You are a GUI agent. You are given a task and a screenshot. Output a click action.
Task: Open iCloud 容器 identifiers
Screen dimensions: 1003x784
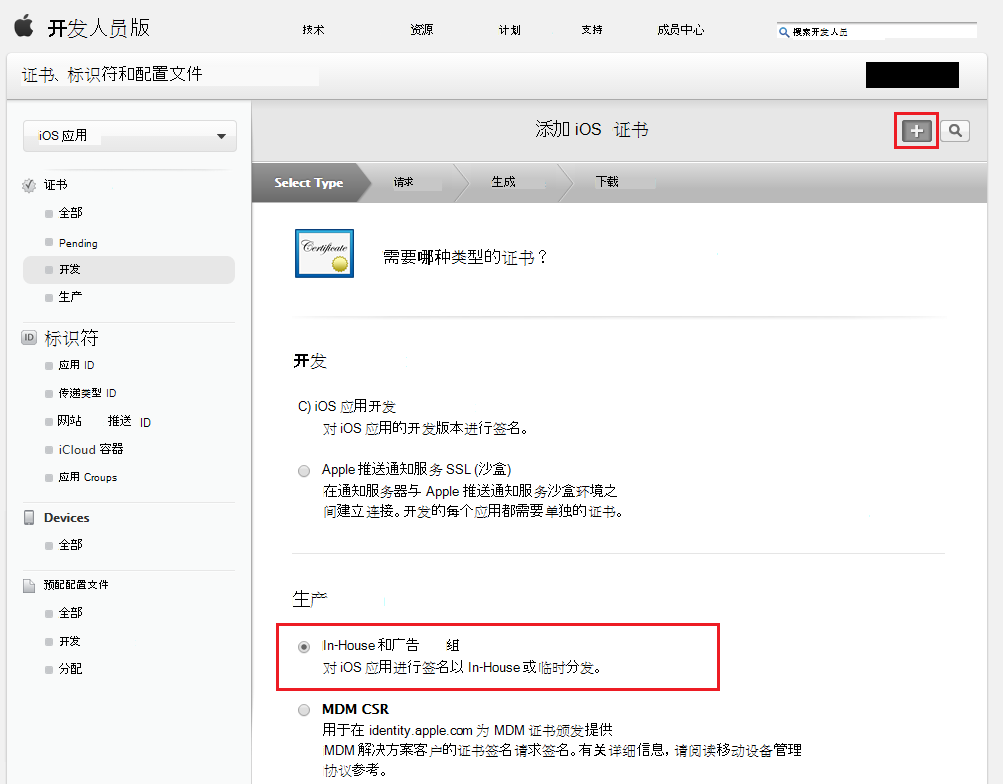[91, 450]
